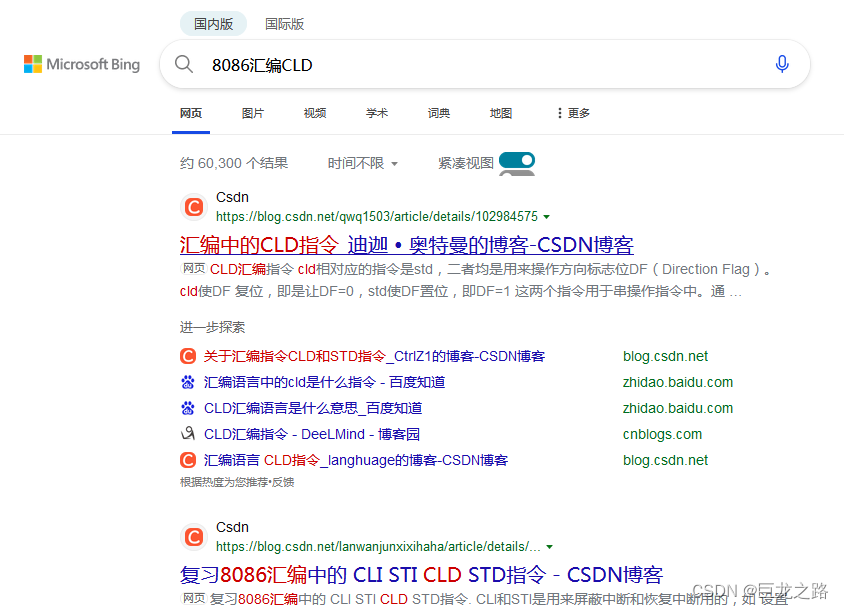
Task: Open the result titled 汇编中的CLD指令 迪迦•奥特曼的博客
Action: pos(407,245)
